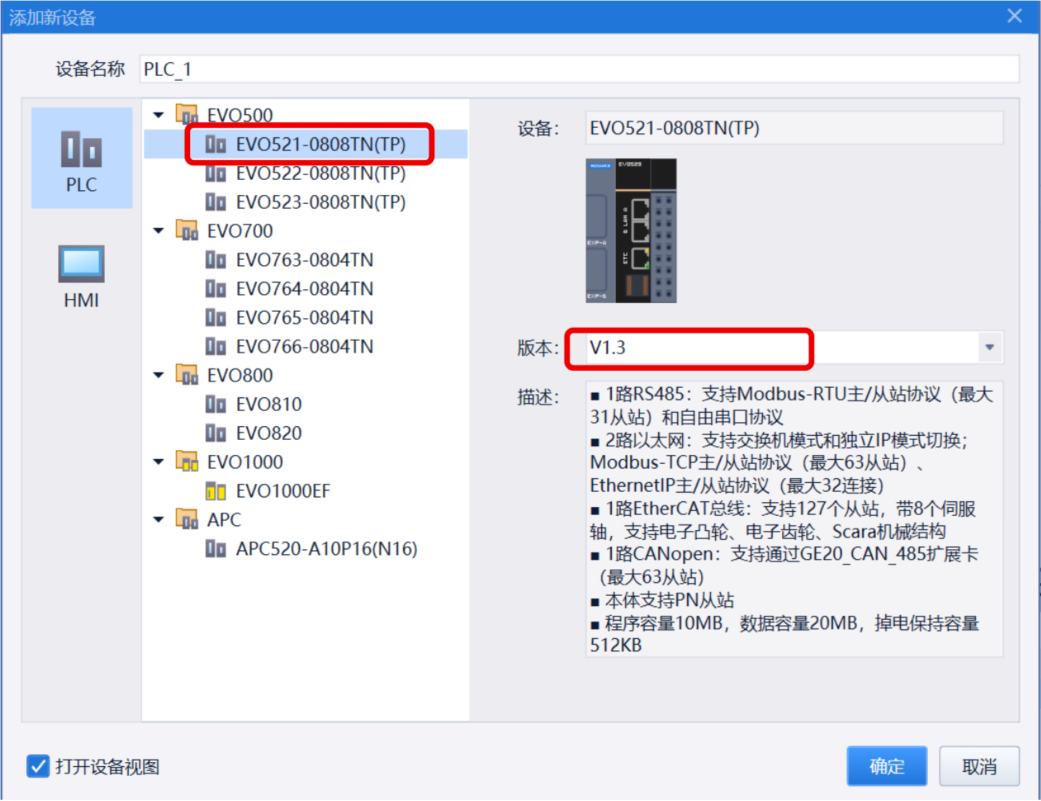The width and height of the screenshot is (1041, 801).
Task: Click the 取消 cancel button
Action: coord(979,767)
